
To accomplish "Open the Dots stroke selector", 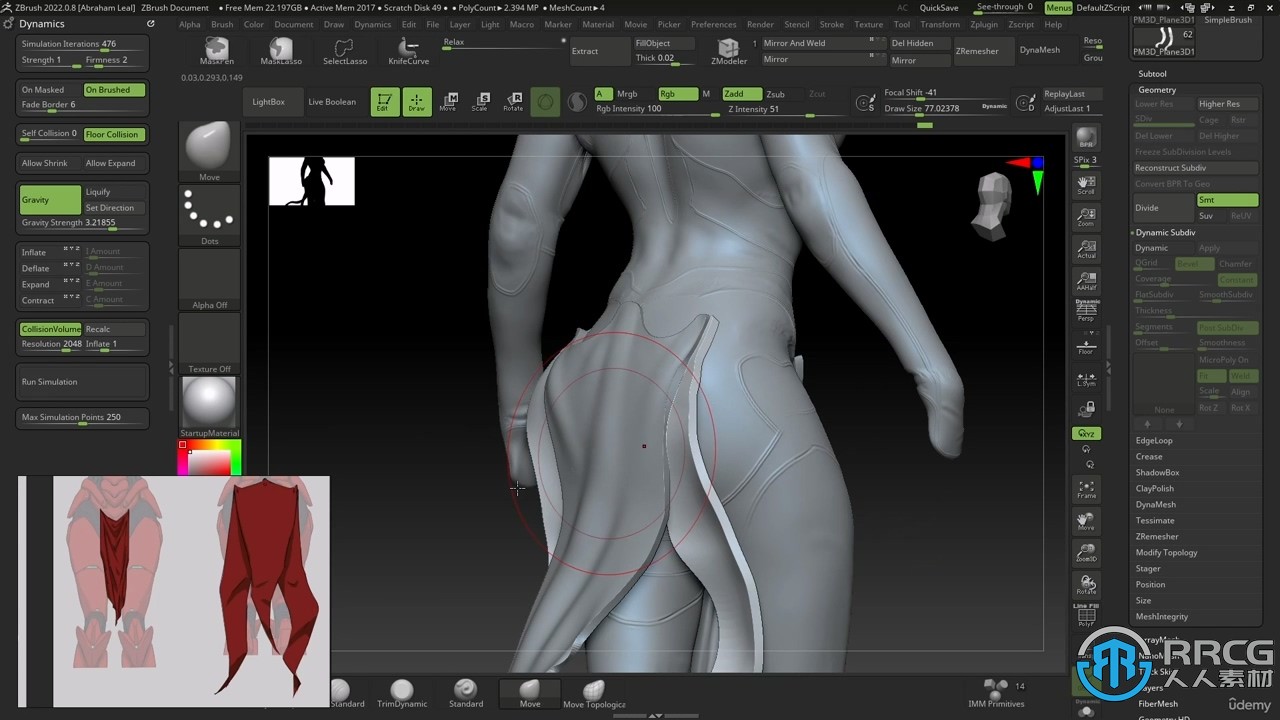I will click(209, 214).
